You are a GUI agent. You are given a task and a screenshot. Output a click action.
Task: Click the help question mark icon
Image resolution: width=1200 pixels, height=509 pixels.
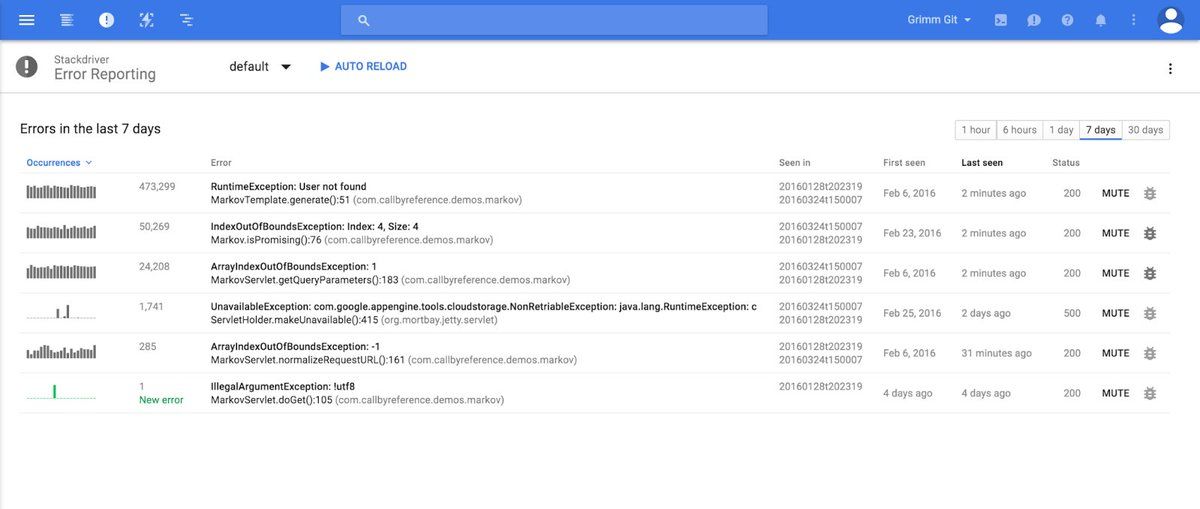click(x=1067, y=20)
